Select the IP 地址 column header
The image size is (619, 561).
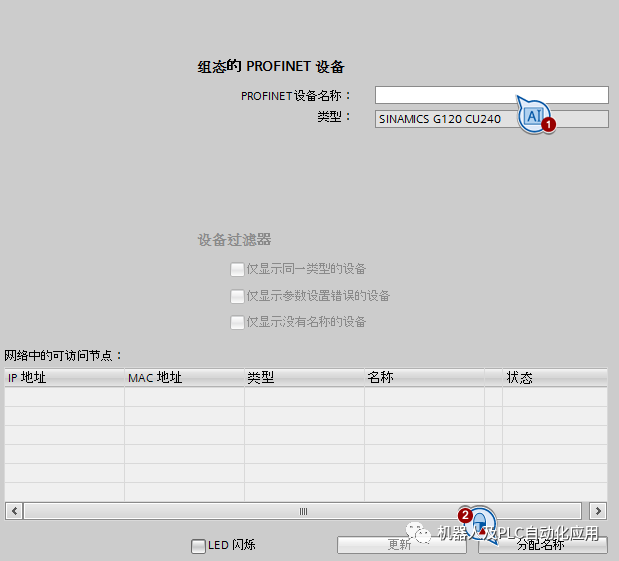pyautogui.click(x=64, y=377)
